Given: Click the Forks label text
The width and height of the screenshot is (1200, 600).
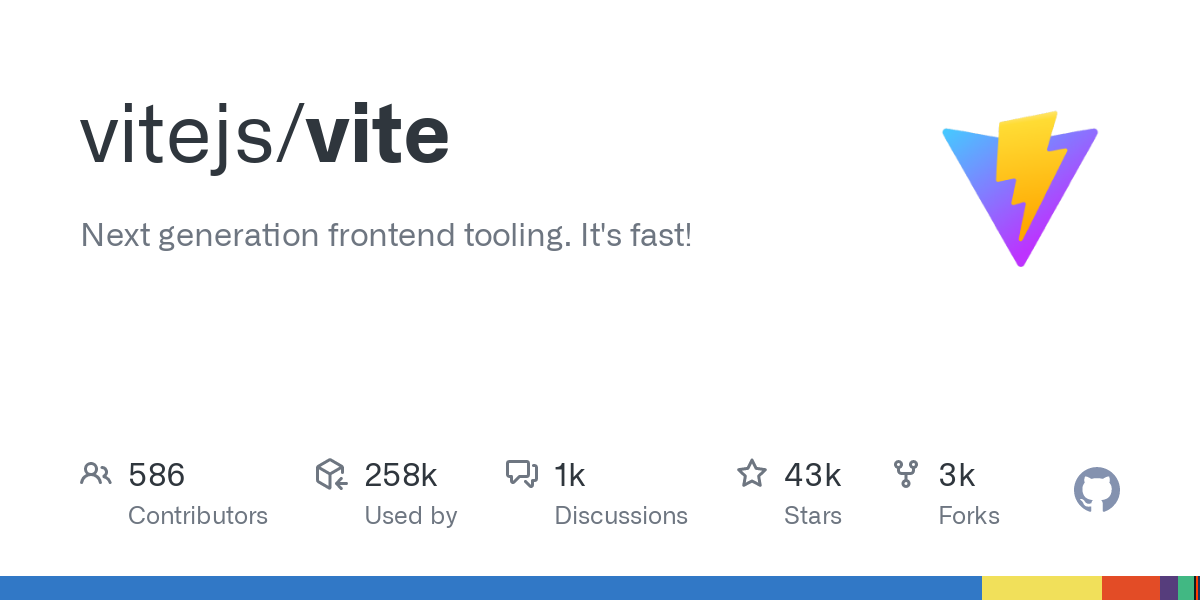Looking at the screenshot, I should [969, 516].
